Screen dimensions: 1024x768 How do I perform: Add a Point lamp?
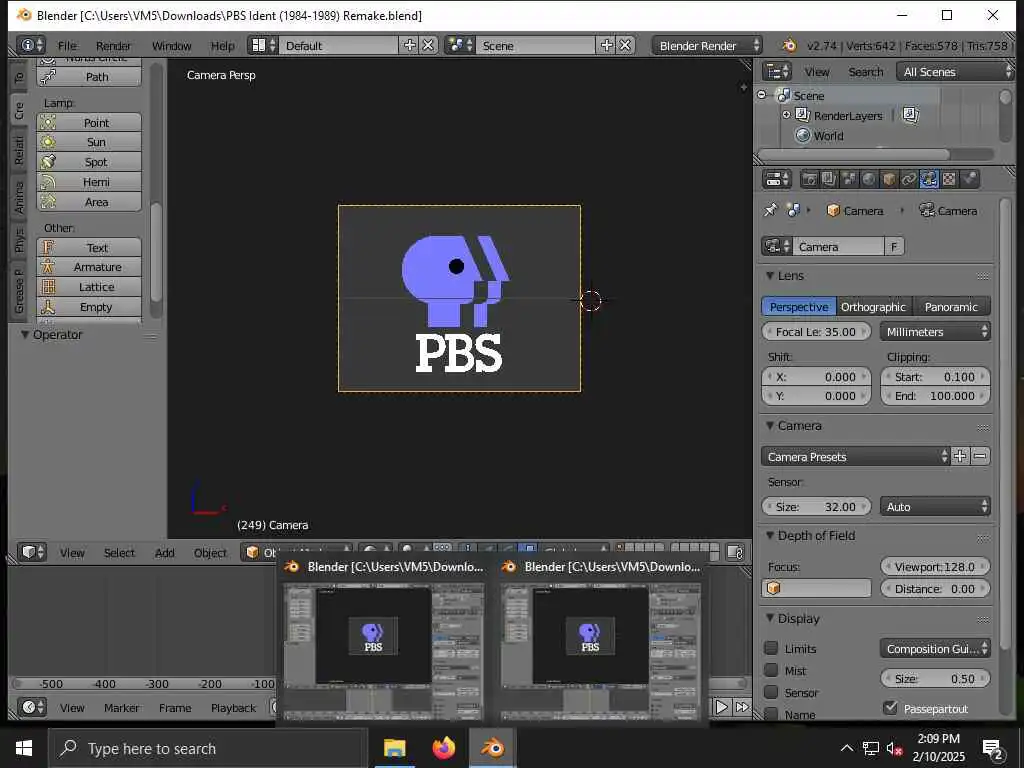89,123
